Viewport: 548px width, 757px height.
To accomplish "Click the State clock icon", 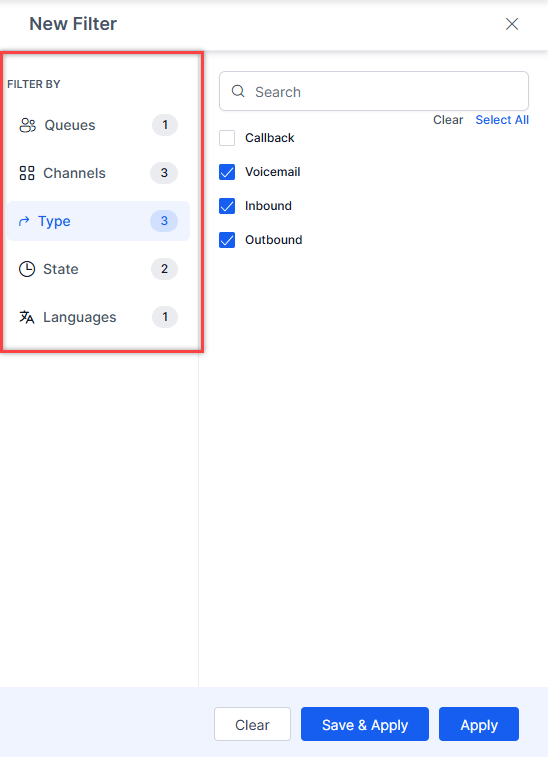I will (x=27, y=269).
